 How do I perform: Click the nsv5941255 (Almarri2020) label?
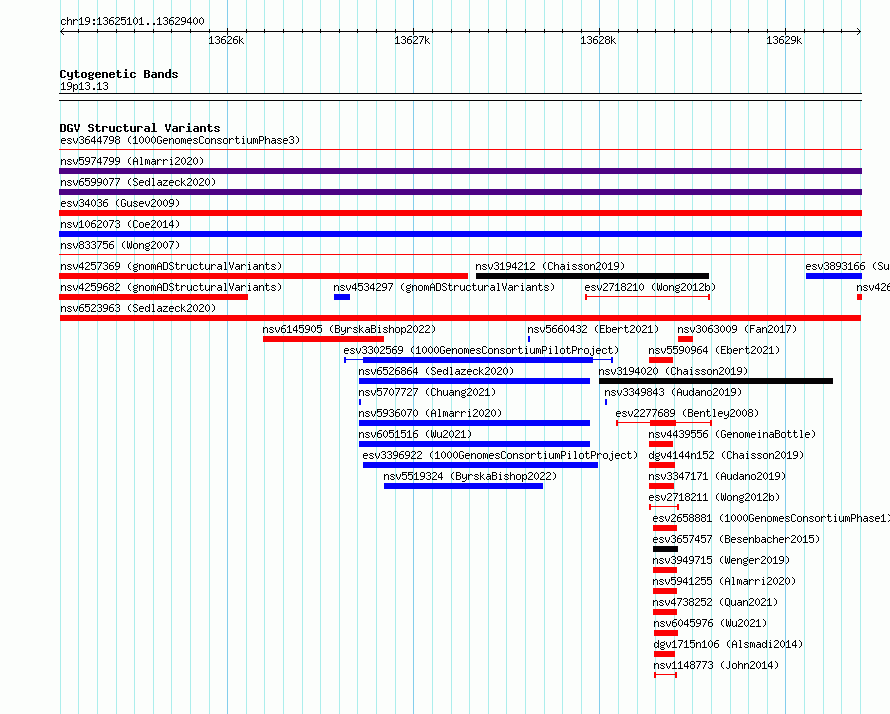724,581
